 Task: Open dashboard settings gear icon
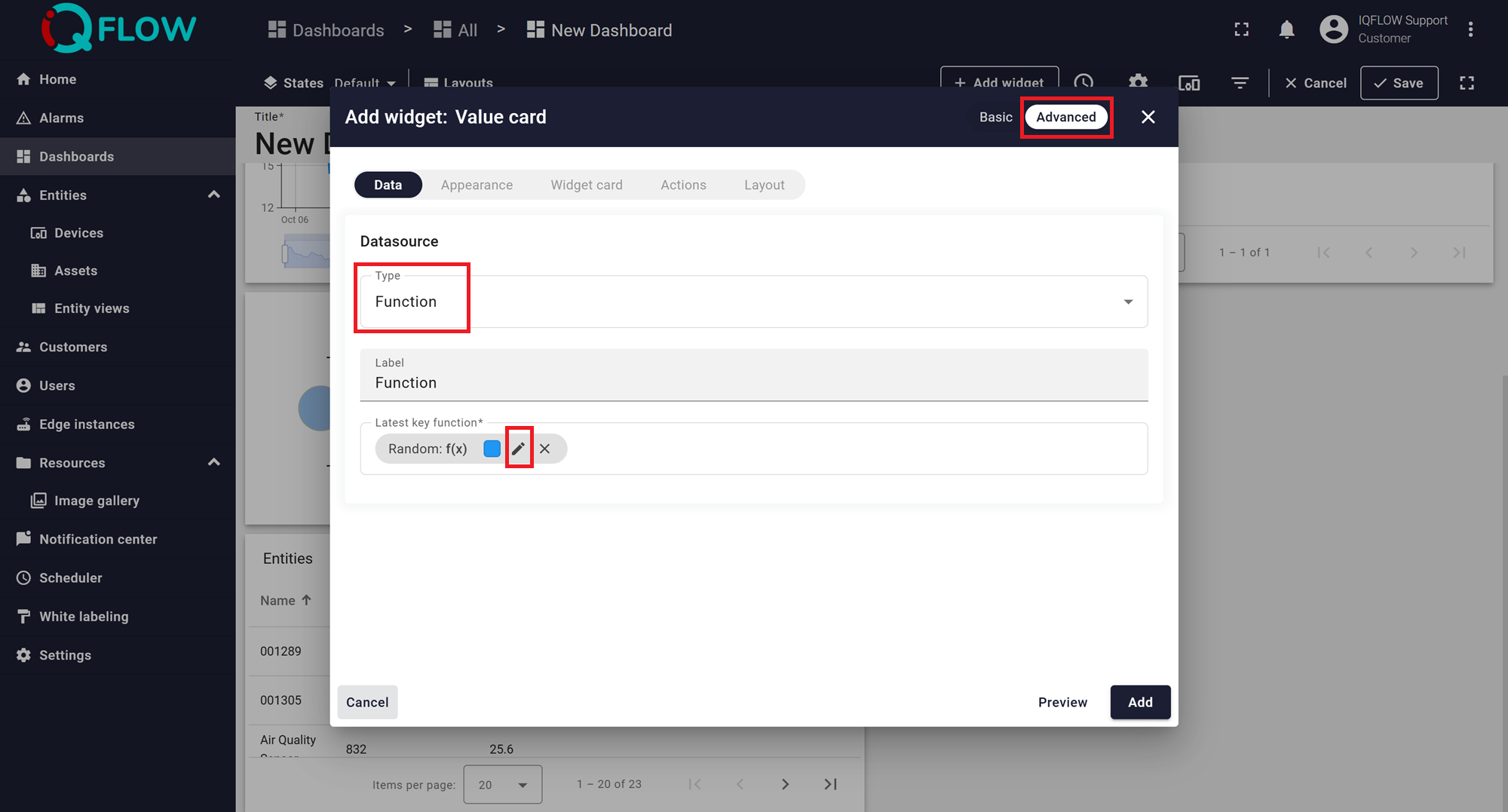click(1138, 82)
